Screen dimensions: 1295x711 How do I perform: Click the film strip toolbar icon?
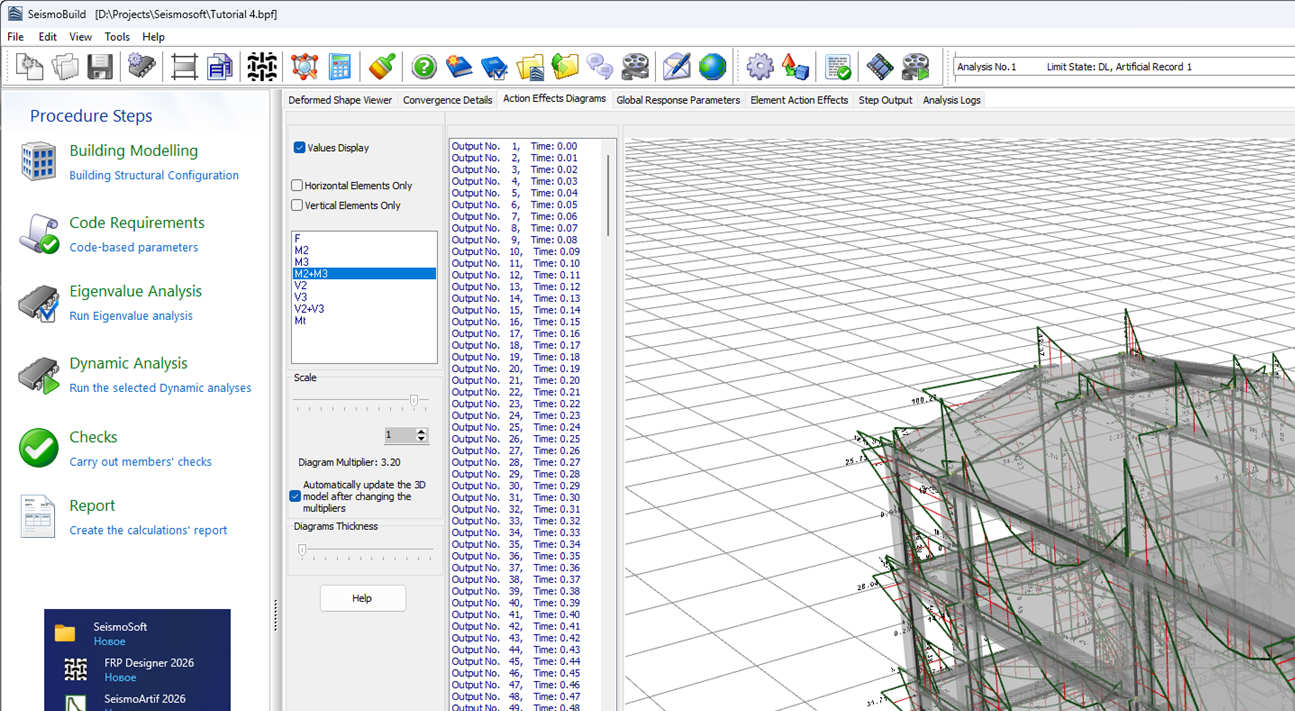point(880,67)
